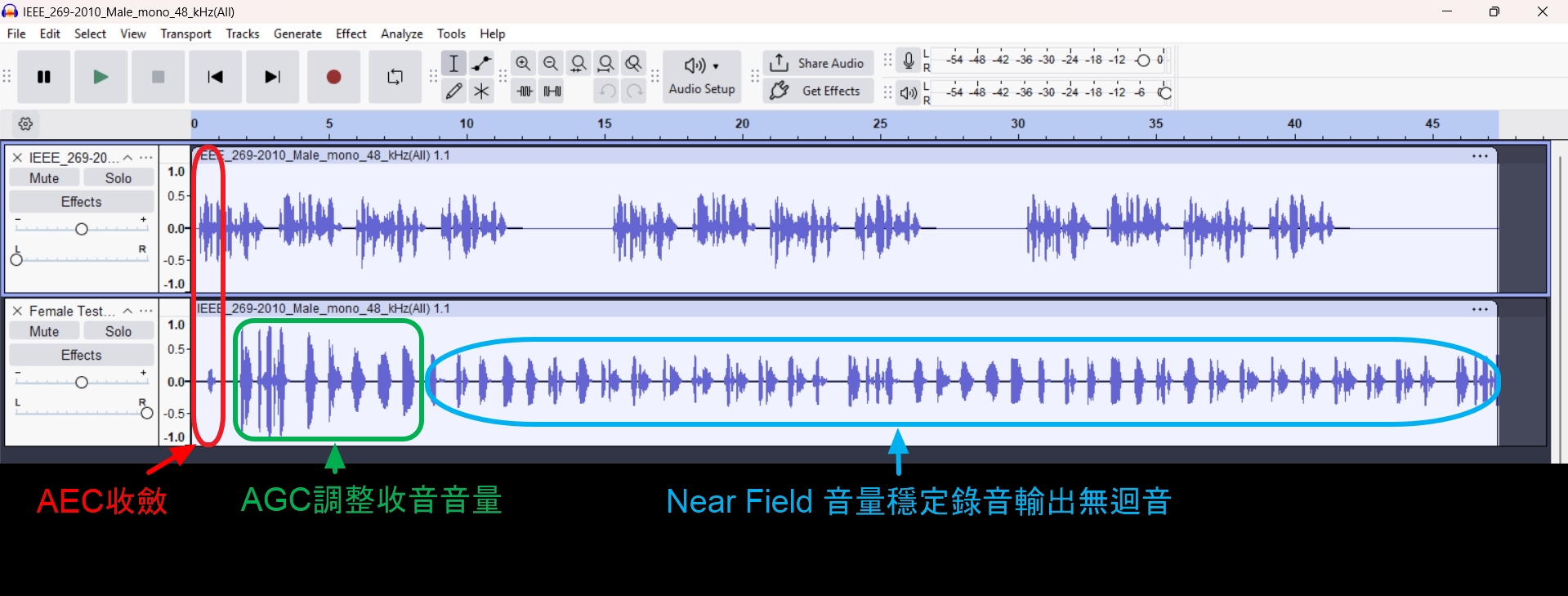The height and width of the screenshot is (596, 1568).
Task: Select the Draw pencil tool
Action: (x=454, y=91)
